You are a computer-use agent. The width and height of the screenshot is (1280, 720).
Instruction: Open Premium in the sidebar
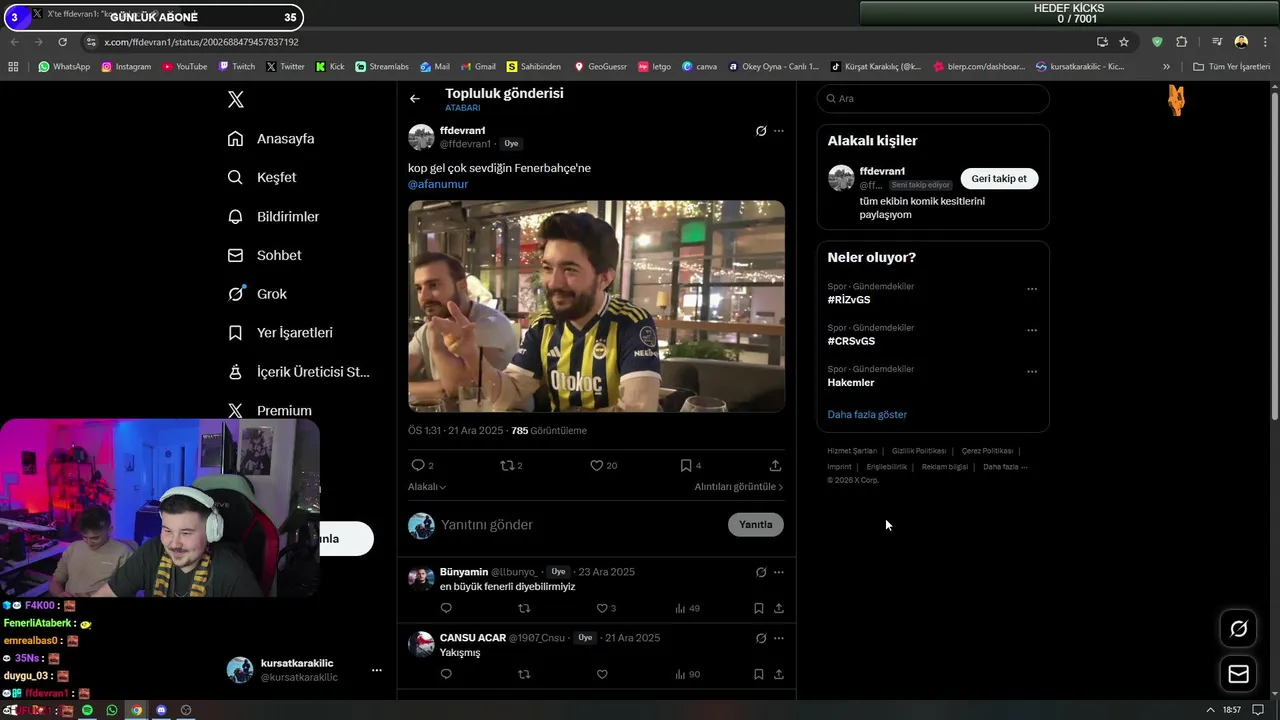(270, 410)
